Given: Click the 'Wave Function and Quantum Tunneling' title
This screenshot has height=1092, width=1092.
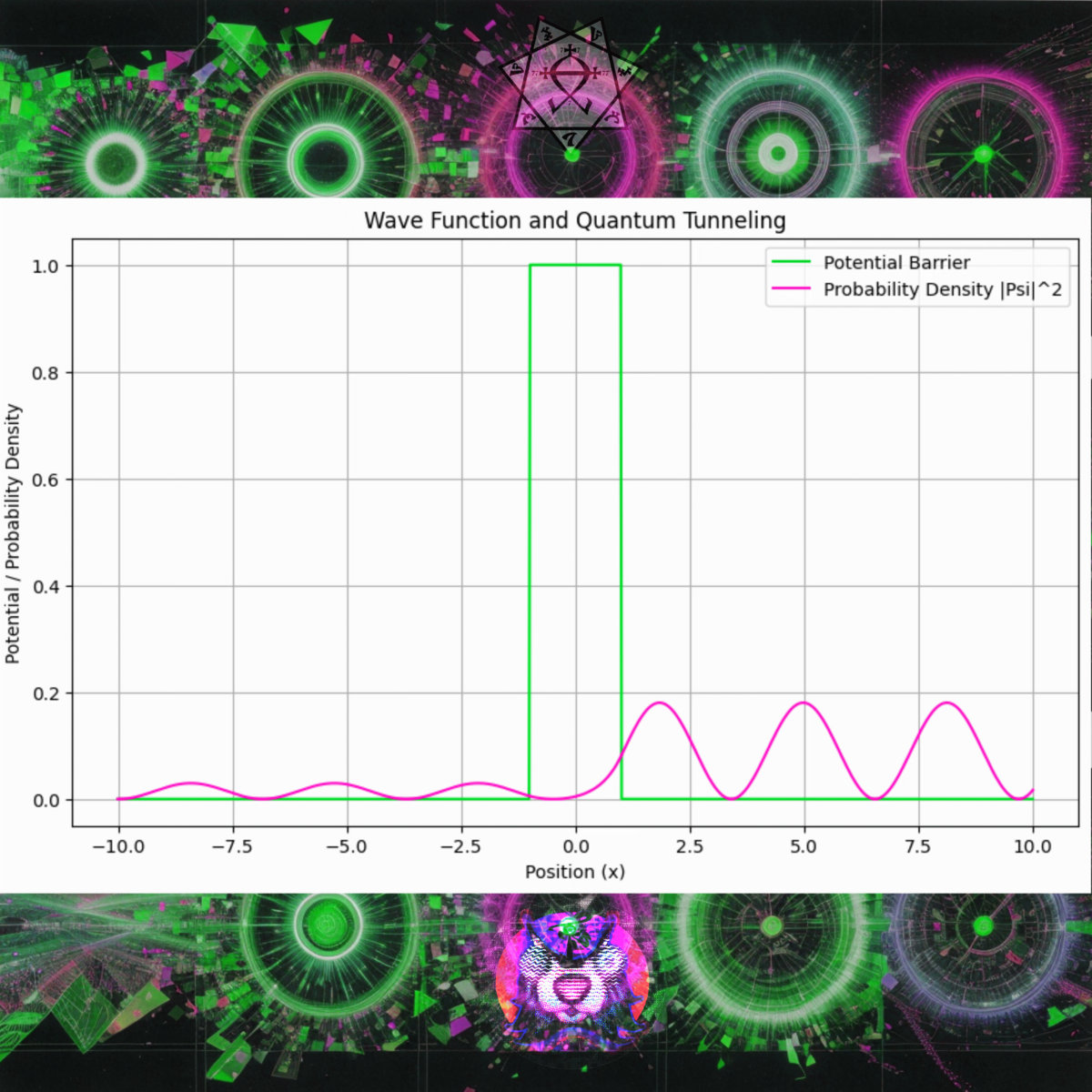Looking at the screenshot, I should (x=574, y=221).
